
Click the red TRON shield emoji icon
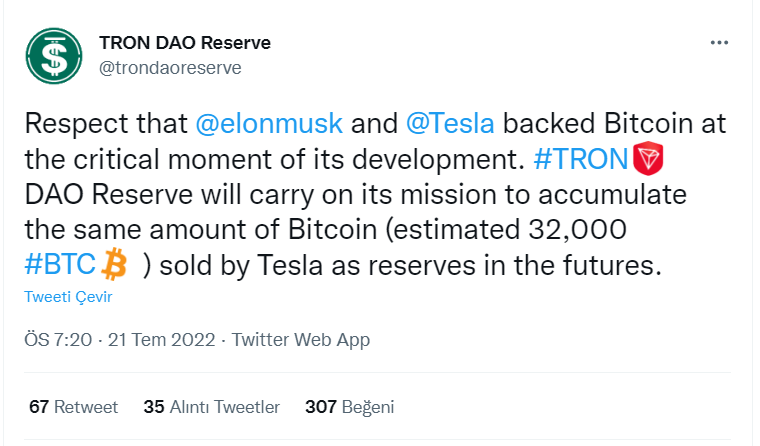pyautogui.click(x=648, y=159)
